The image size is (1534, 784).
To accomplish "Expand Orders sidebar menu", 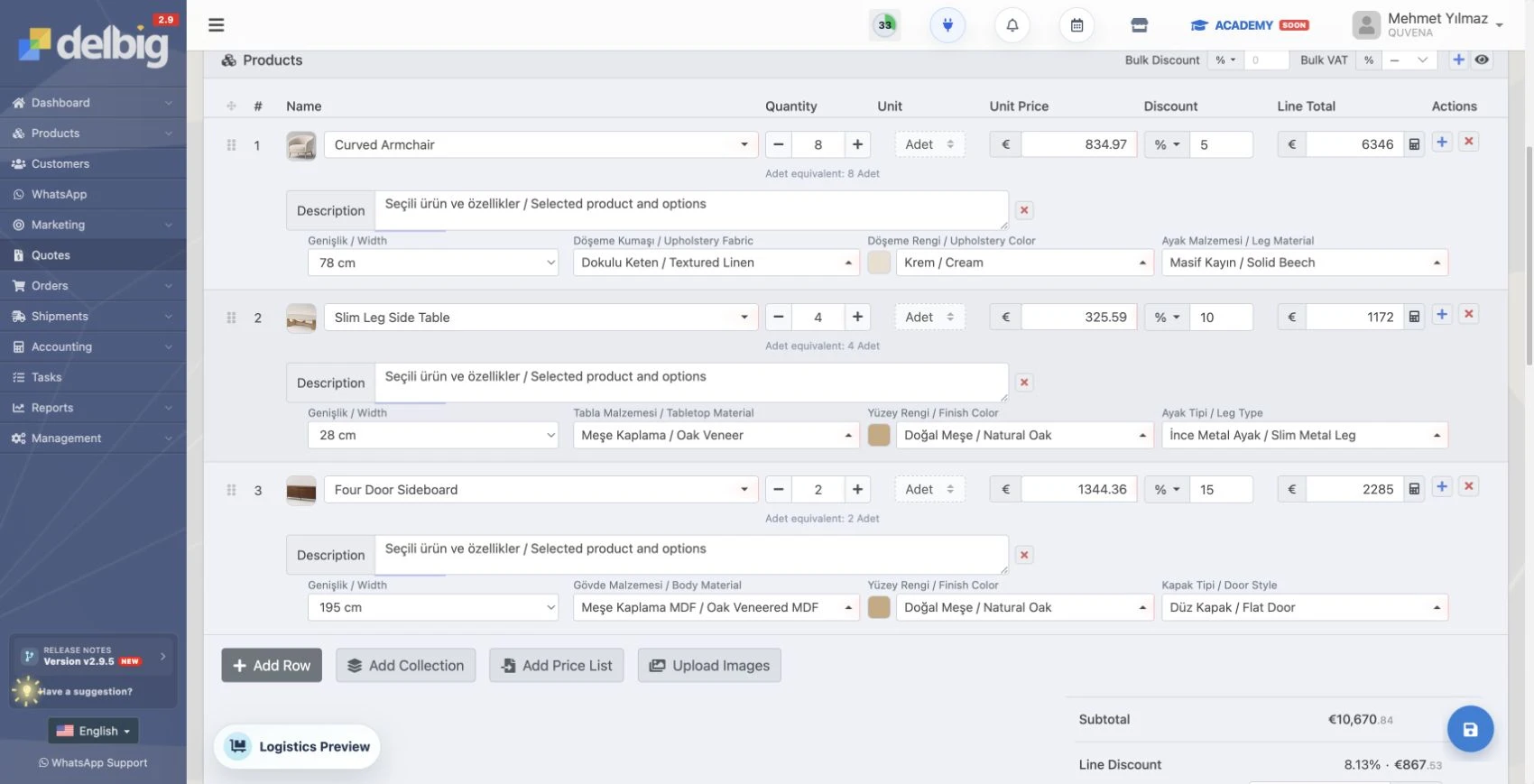I will (93, 286).
